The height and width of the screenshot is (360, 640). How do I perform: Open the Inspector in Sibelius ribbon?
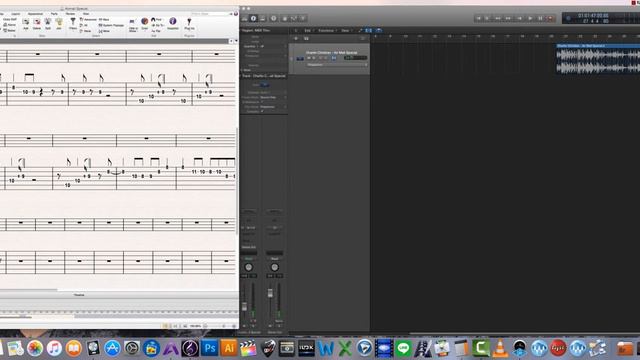pyautogui.click(x=173, y=23)
